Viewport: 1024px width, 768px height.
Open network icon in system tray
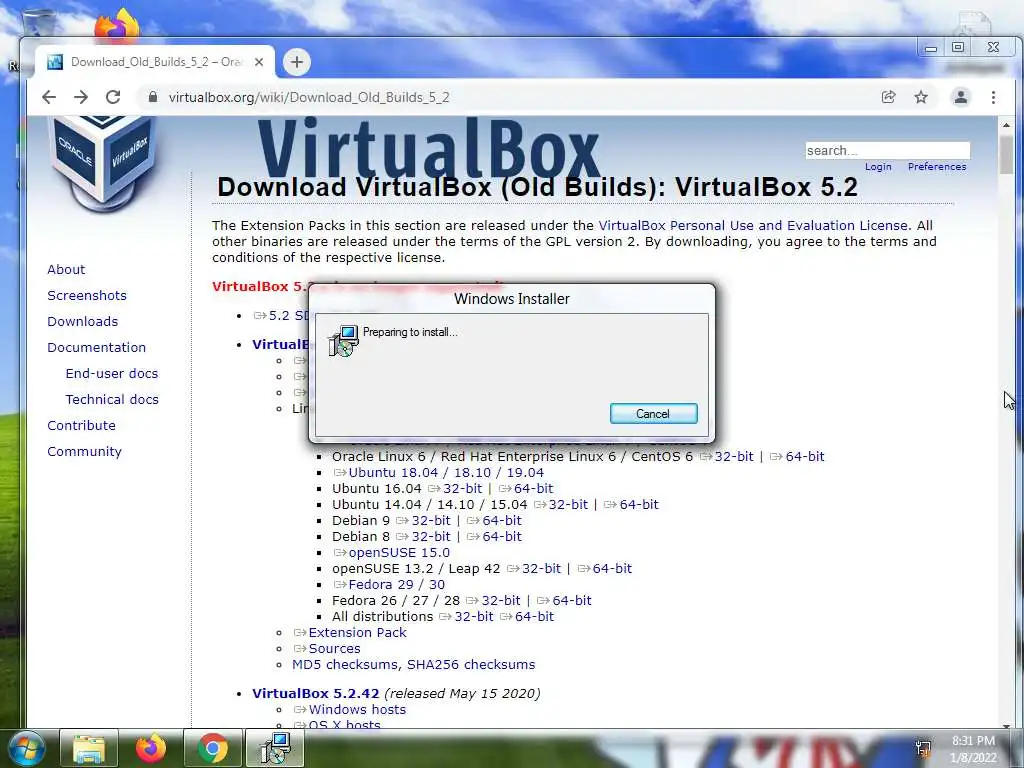pos(923,749)
